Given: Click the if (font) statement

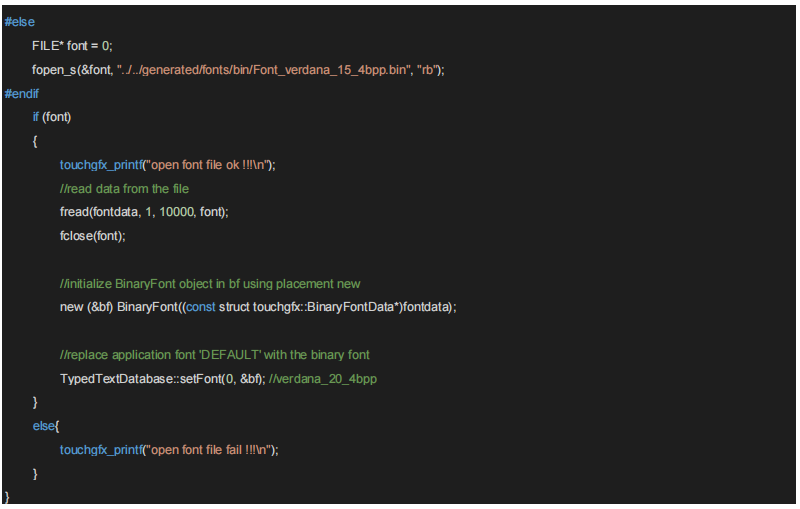Looking at the screenshot, I should click(52, 117).
